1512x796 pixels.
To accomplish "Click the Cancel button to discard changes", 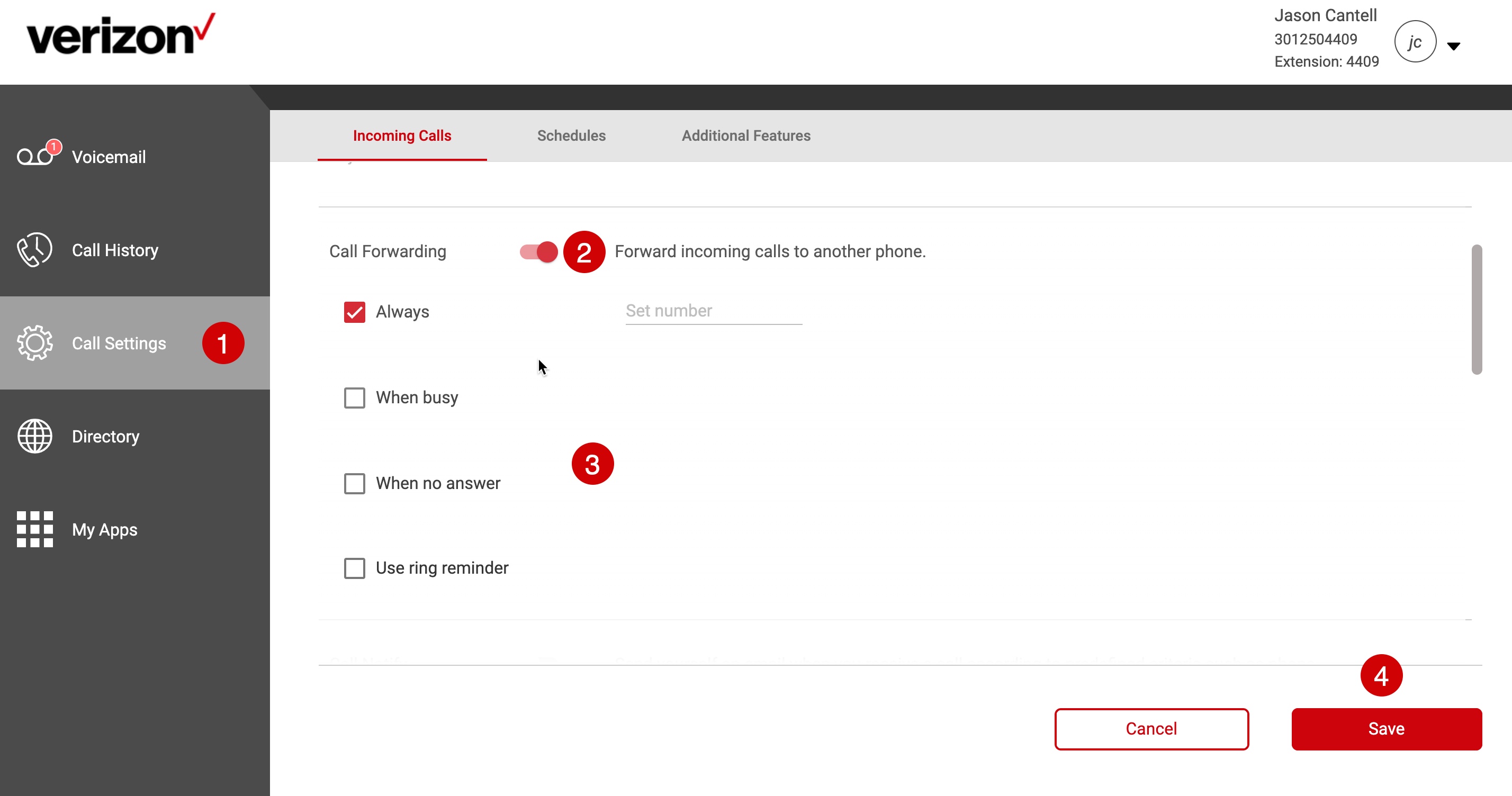I will point(1151,728).
